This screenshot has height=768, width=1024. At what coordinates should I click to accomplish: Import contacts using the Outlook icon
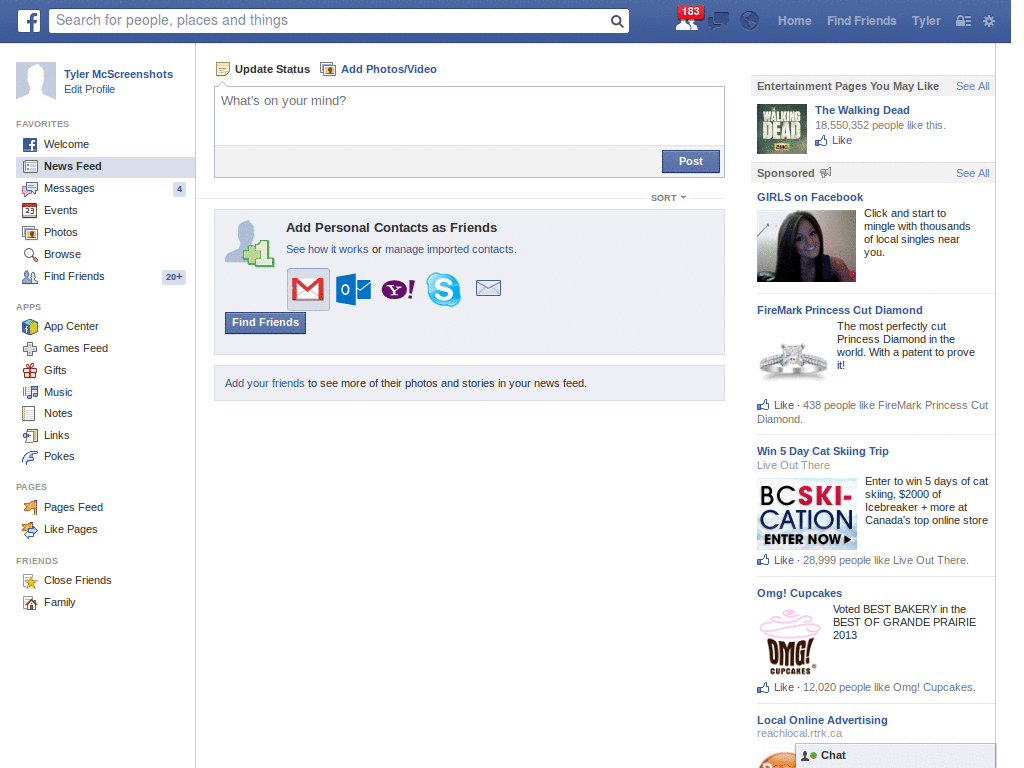353,289
